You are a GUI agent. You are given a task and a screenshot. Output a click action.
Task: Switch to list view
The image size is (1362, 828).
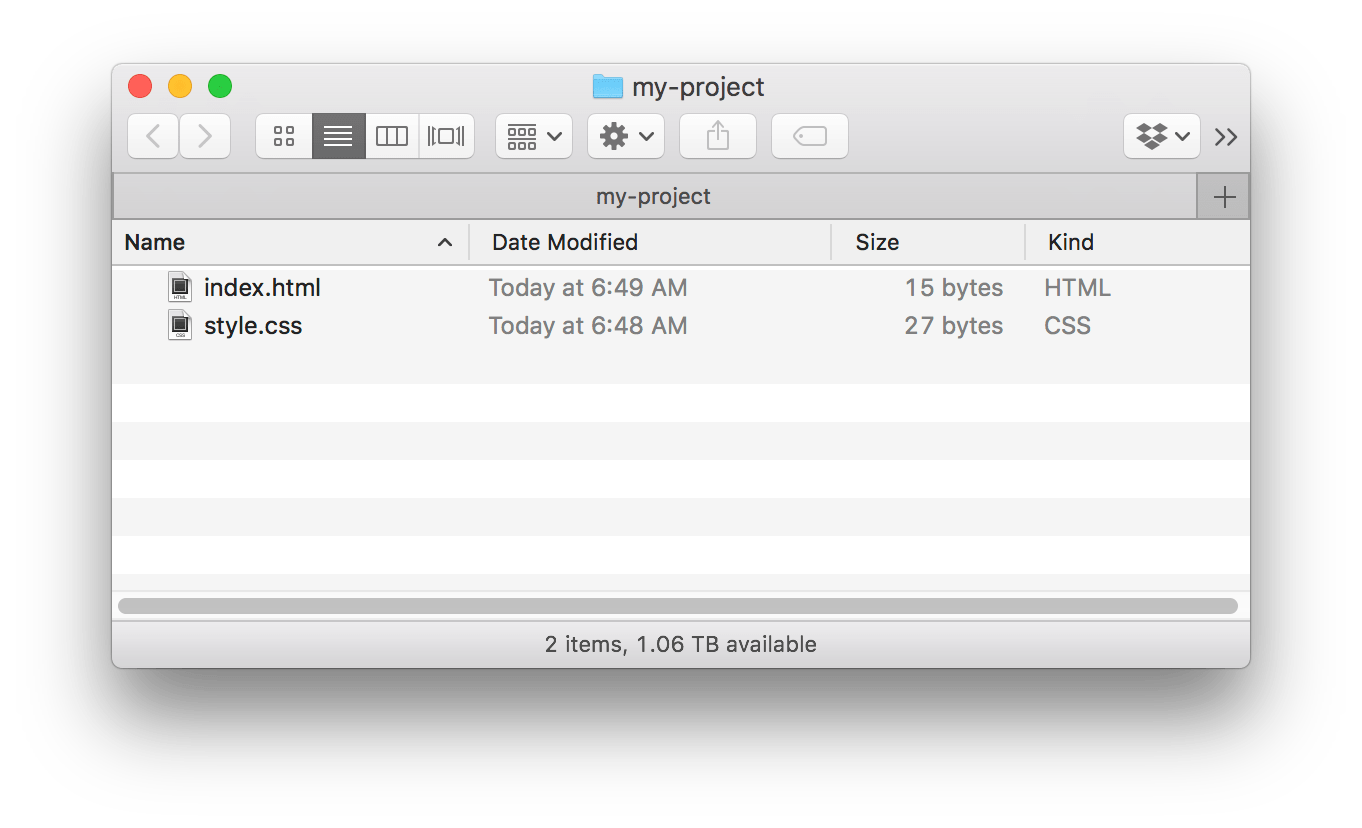[338, 136]
